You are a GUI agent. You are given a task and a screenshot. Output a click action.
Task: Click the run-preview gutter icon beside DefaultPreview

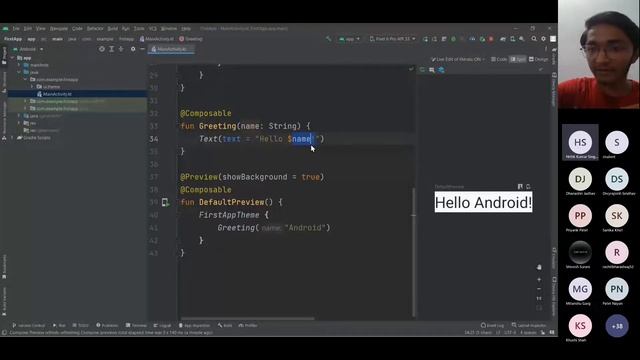point(165,202)
